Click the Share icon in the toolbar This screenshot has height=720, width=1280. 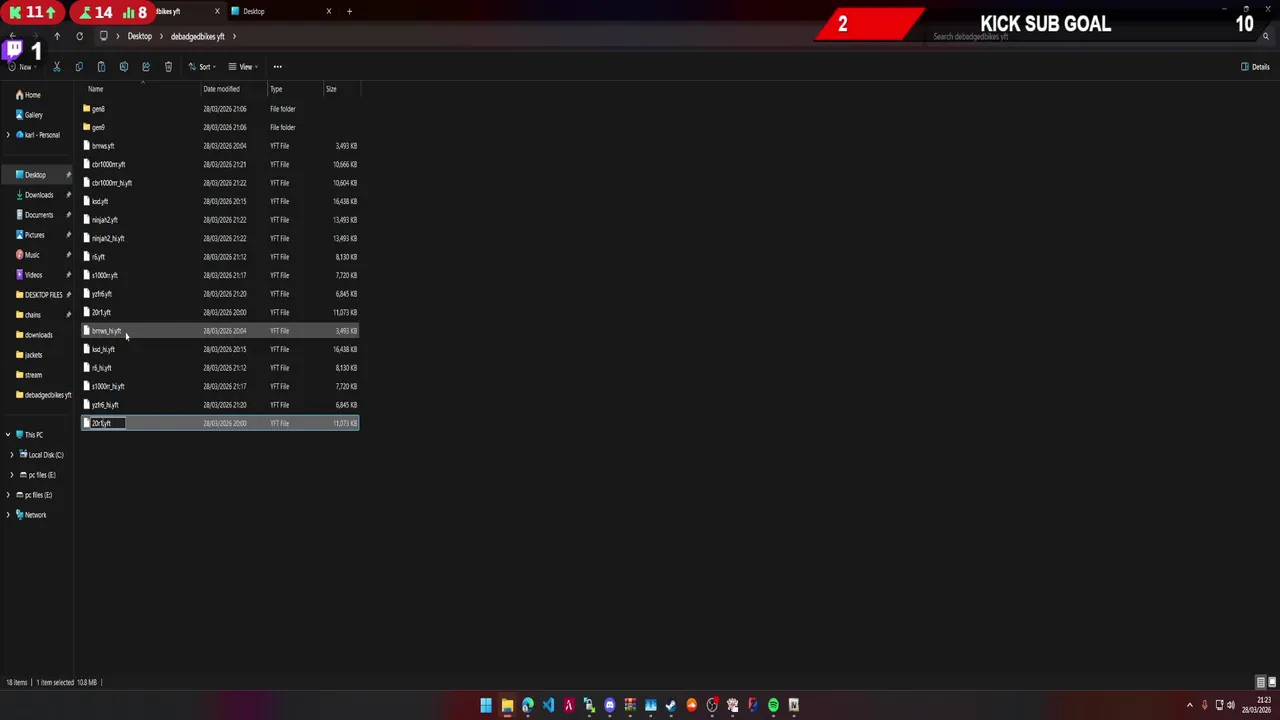pyautogui.click(x=146, y=67)
